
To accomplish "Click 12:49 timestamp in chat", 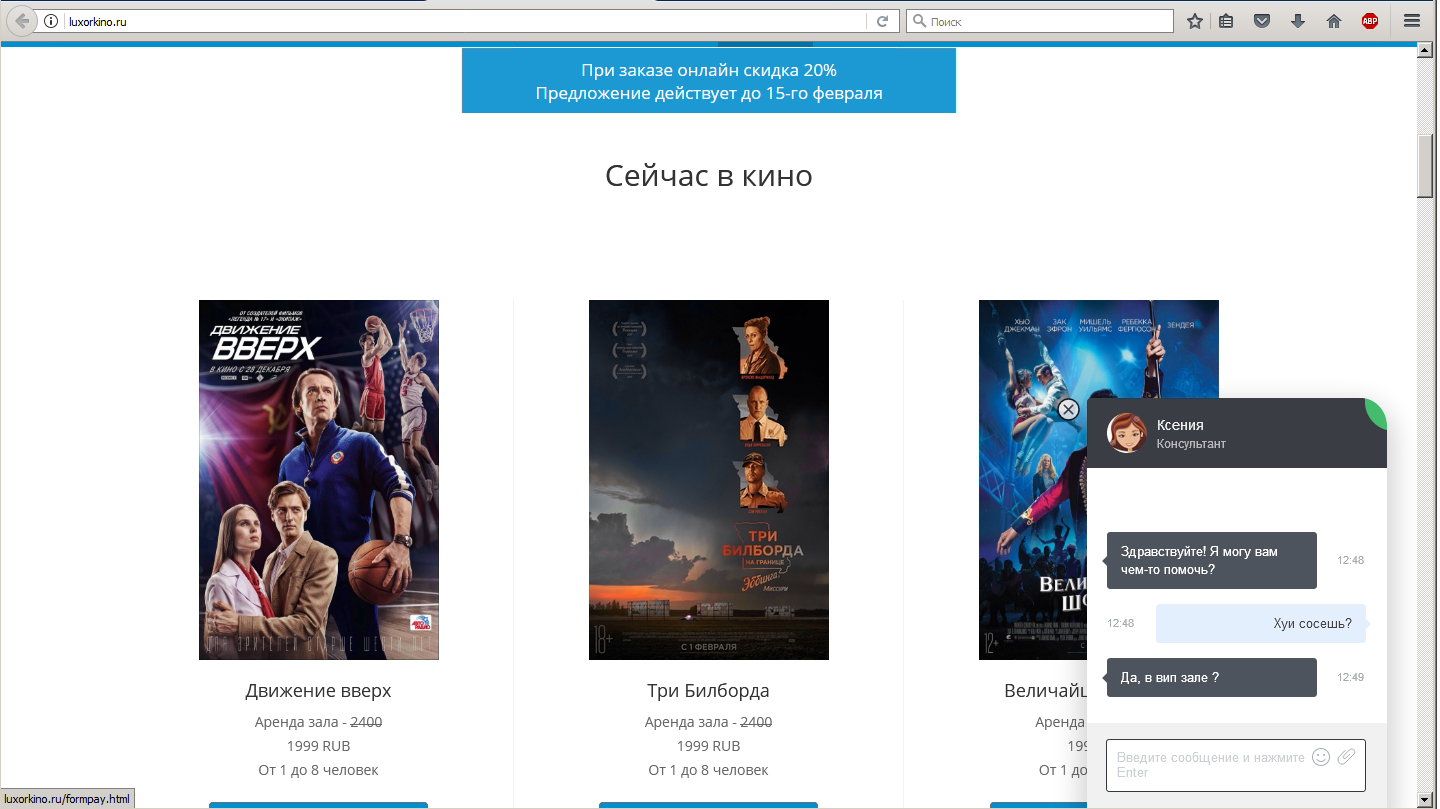I will [1350, 677].
